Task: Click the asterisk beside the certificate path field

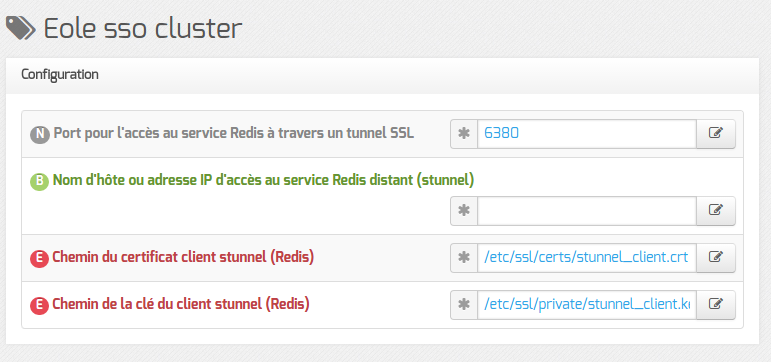Action: (x=464, y=257)
